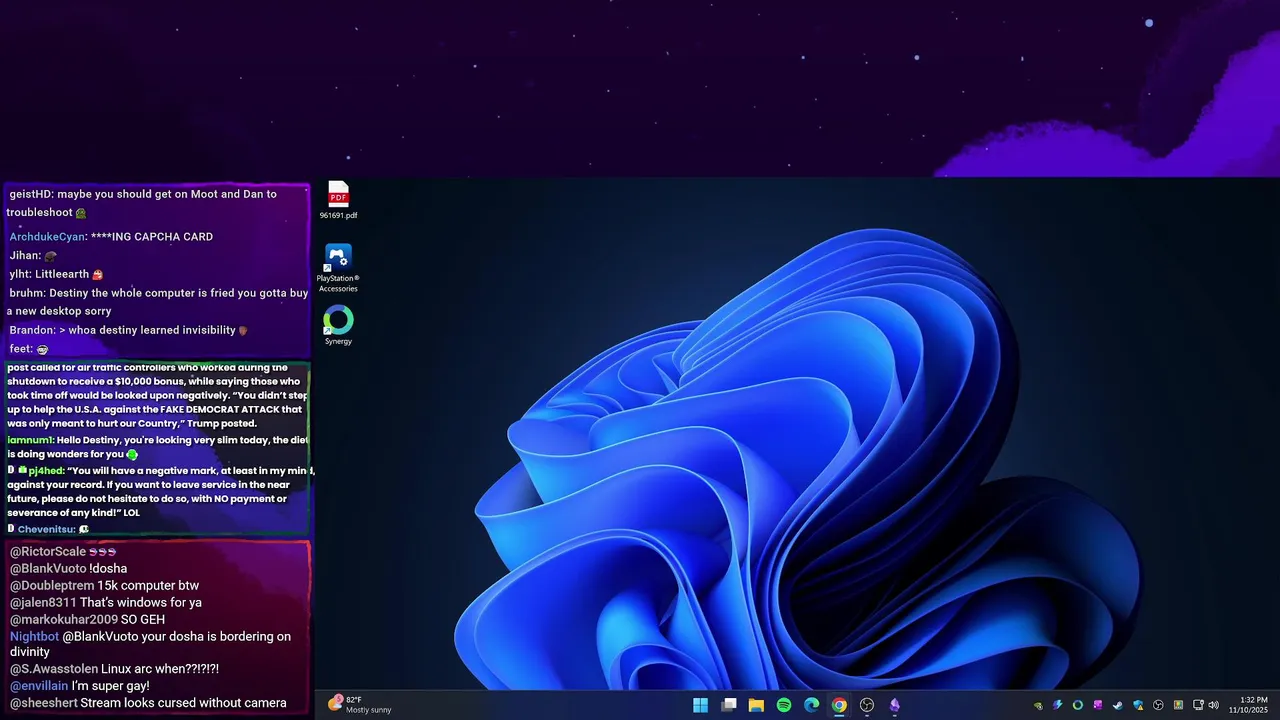
Task: Click the username Brandon in chat
Action: [32, 330]
